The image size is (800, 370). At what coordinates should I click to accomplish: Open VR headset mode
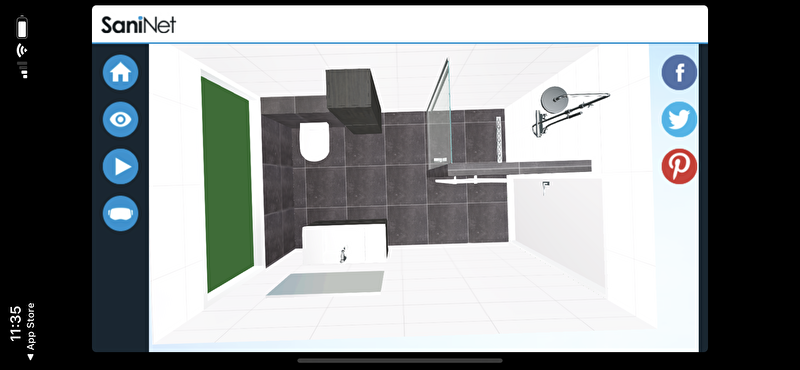pos(120,213)
